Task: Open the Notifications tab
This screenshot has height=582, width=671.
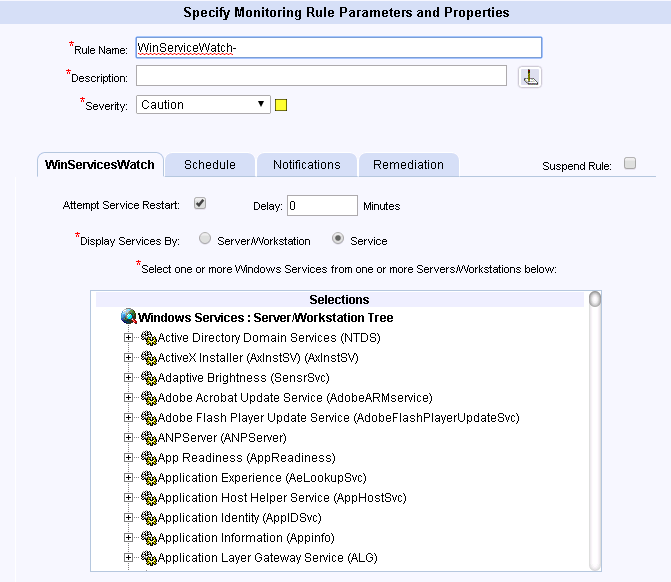Action: pos(307,165)
